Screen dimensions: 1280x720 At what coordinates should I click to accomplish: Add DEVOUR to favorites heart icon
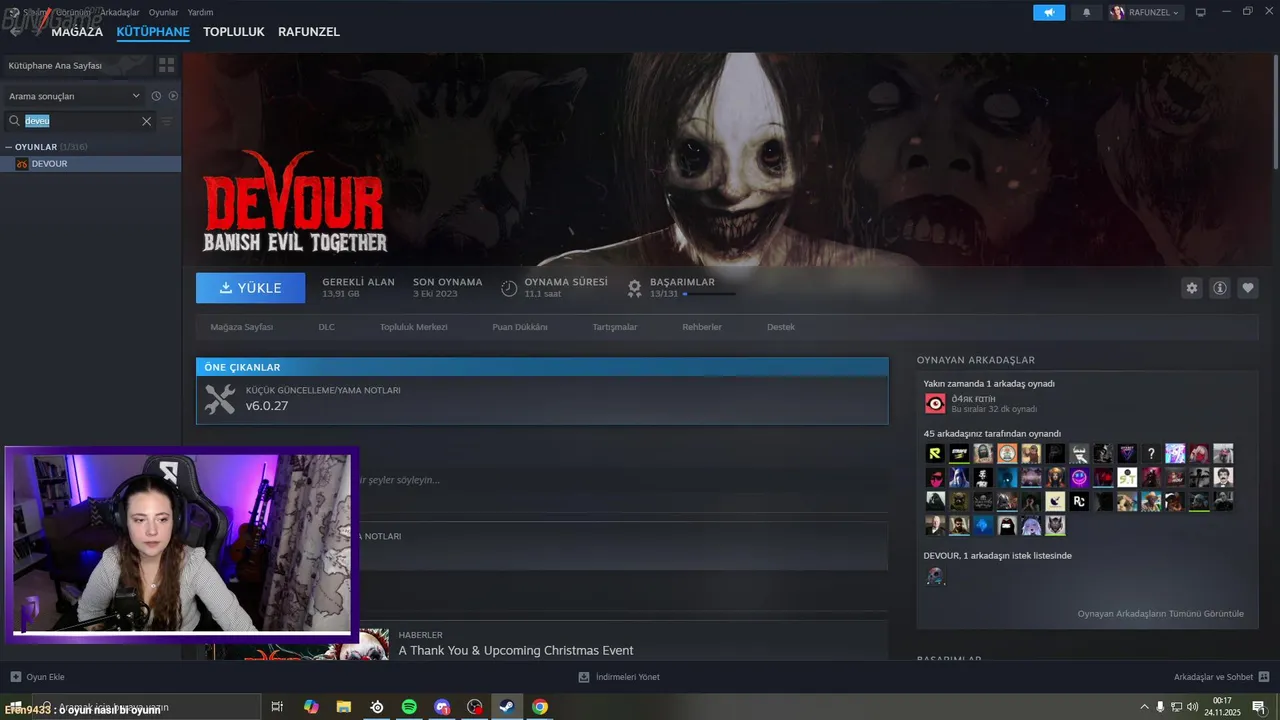click(1248, 288)
